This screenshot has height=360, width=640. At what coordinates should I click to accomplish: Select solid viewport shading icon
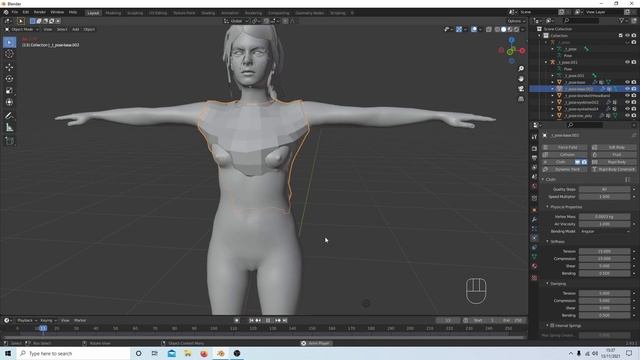click(x=503, y=29)
